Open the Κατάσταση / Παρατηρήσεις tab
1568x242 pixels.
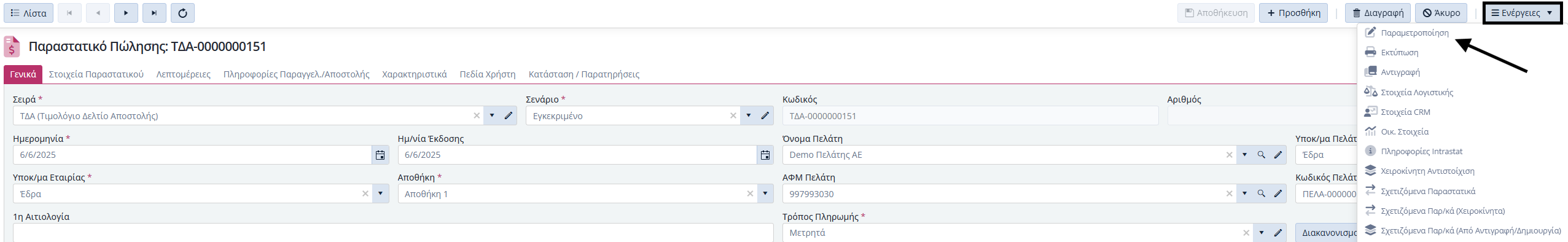(583, 74)
